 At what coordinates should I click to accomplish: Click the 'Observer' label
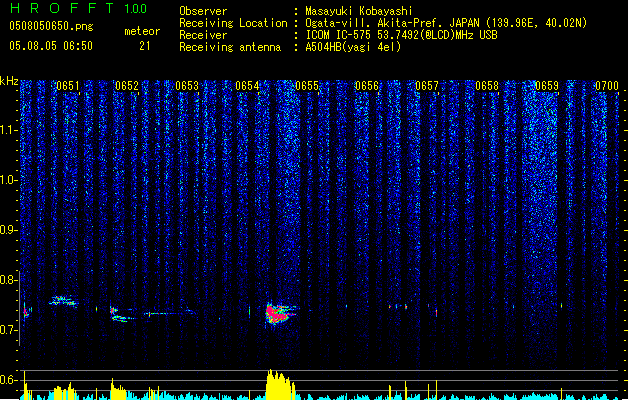[x=203, y=11]
